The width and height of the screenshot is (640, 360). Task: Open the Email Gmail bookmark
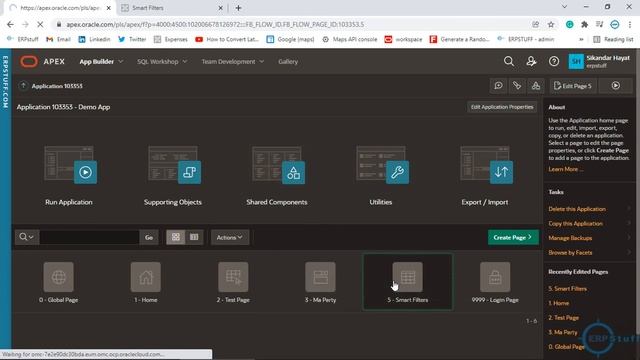click(58, 39)
